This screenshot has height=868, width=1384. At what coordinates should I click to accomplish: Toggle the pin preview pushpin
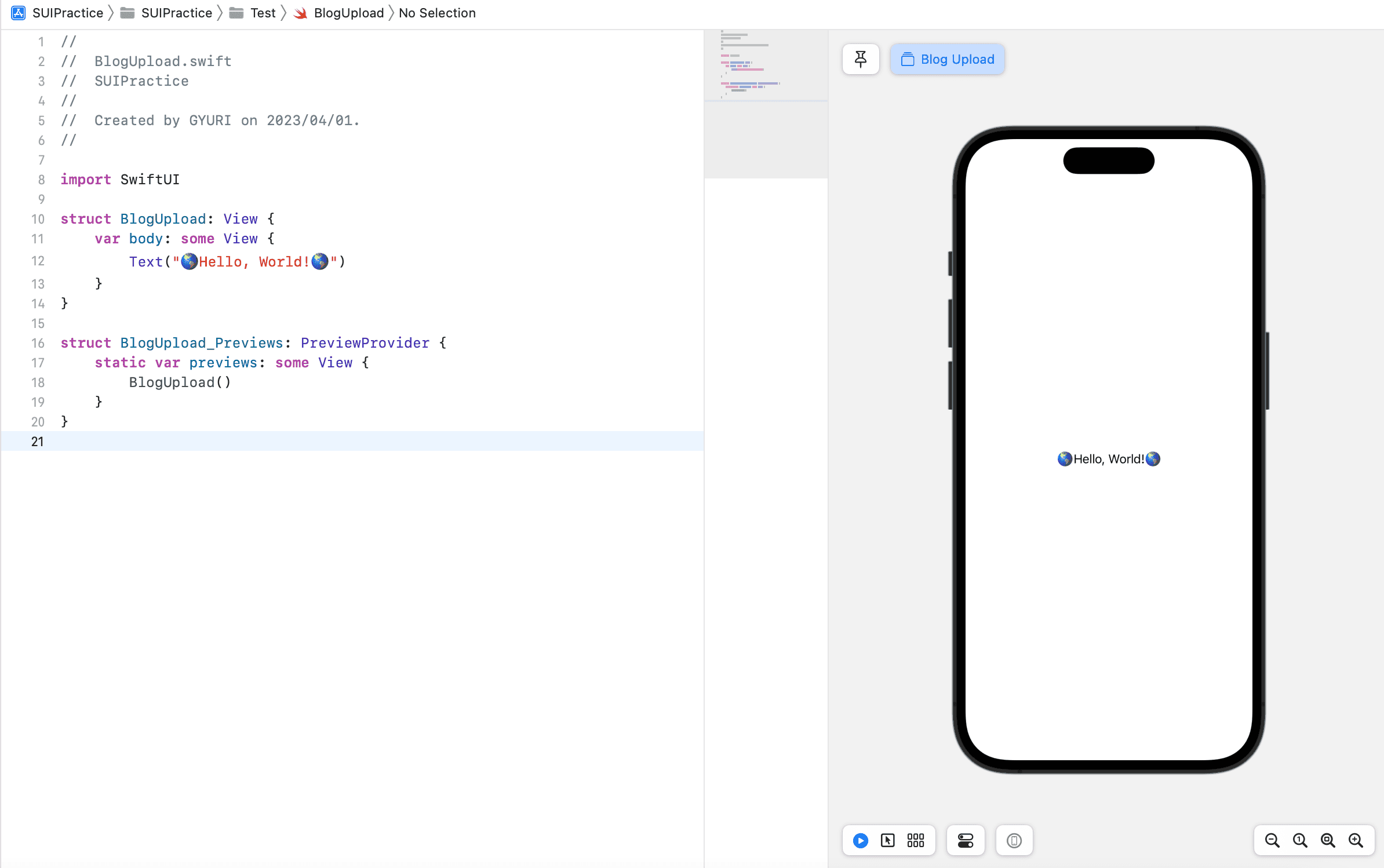coord(860,59)
